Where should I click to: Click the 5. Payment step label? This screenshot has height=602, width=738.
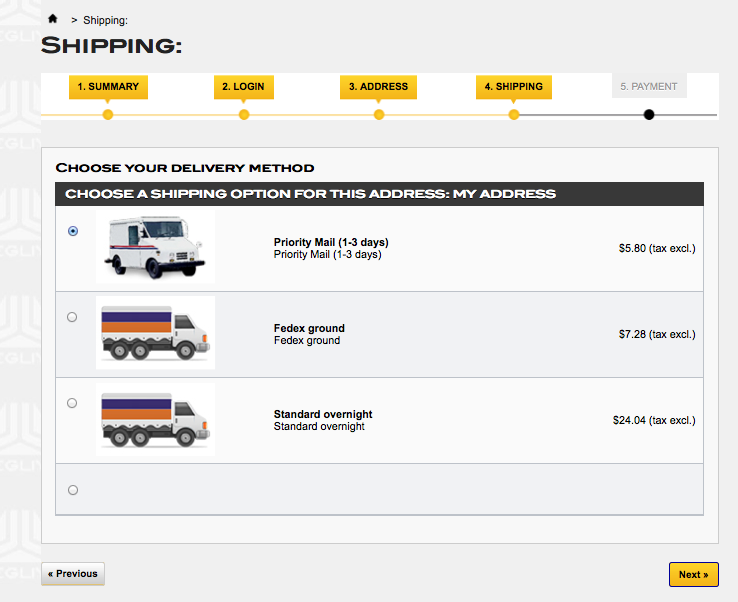click(x=648, y=87)
